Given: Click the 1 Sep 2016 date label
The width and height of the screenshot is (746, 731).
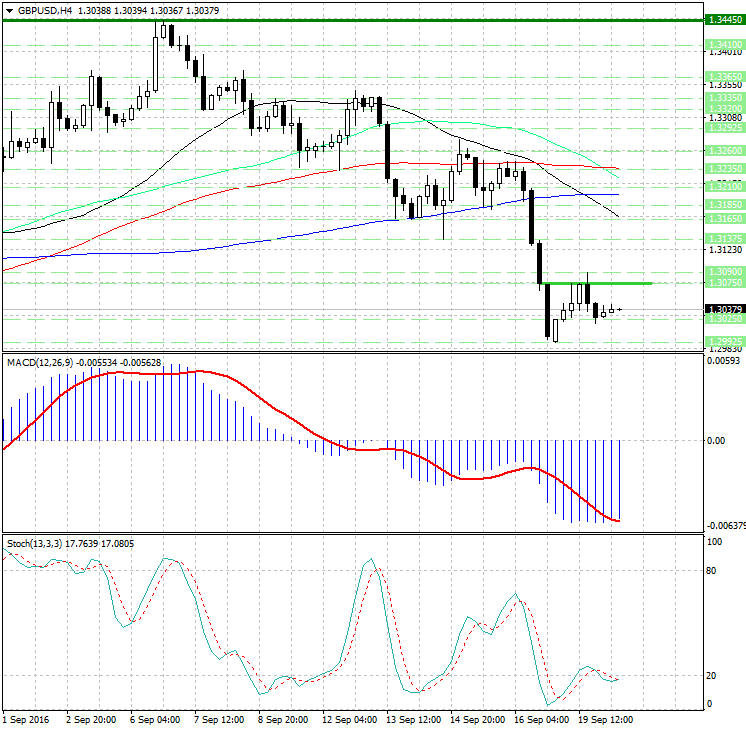Looking at the screenshot, I should pyautogui.click(x=26, y=720).
